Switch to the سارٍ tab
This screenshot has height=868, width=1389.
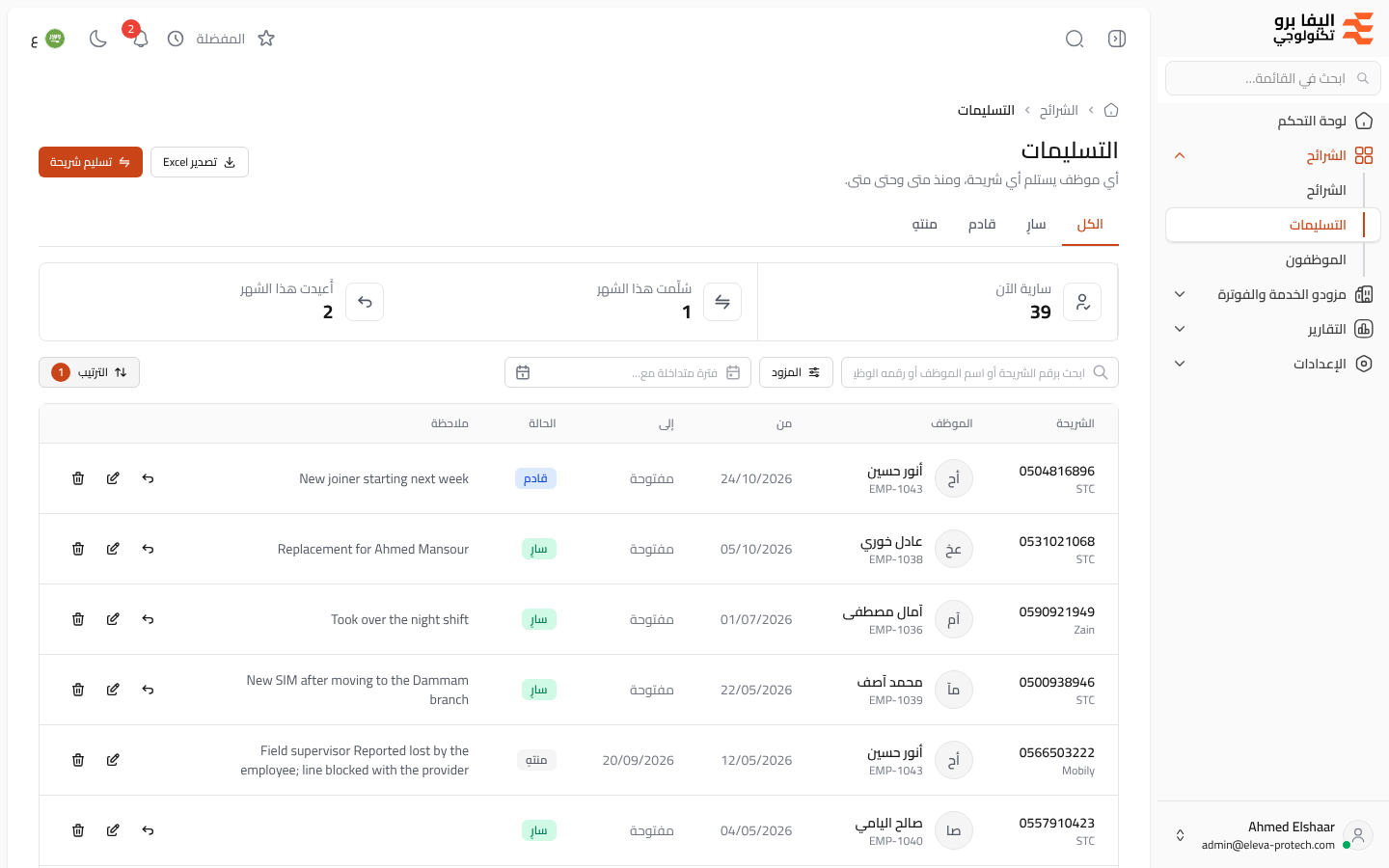pos(1036,225)
